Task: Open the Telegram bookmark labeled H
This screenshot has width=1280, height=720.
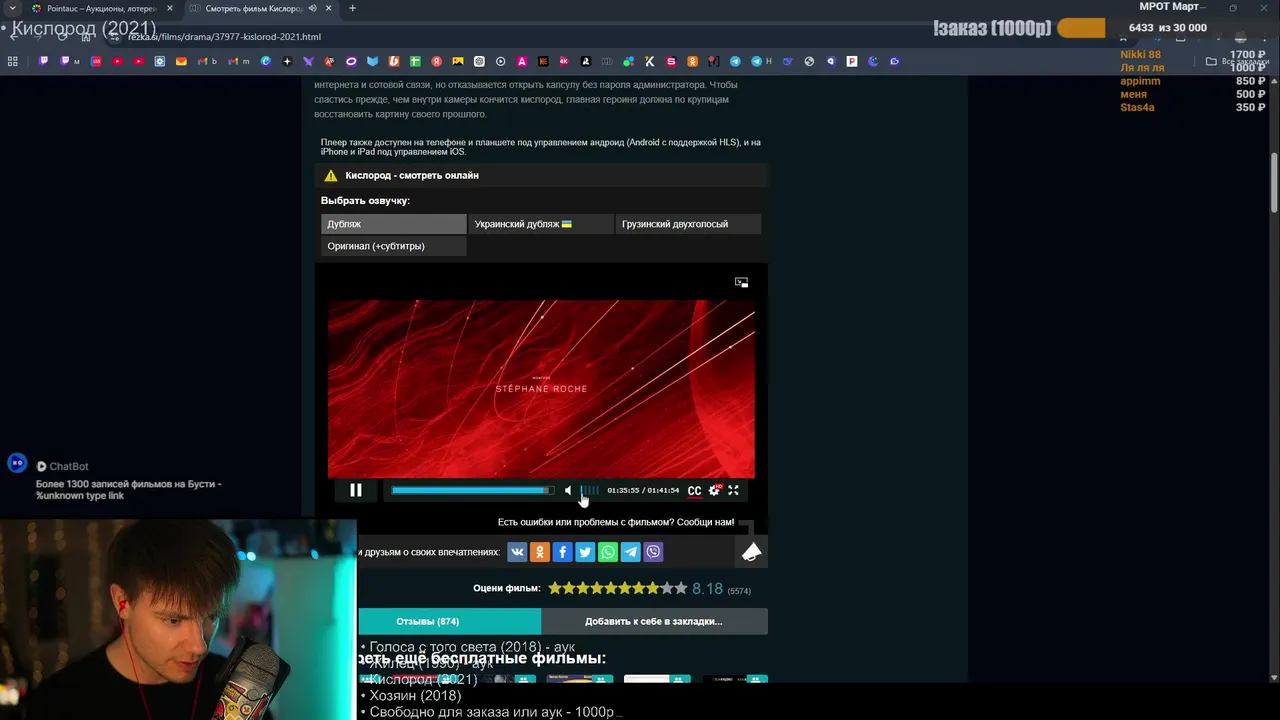Action: coord(761,61)
